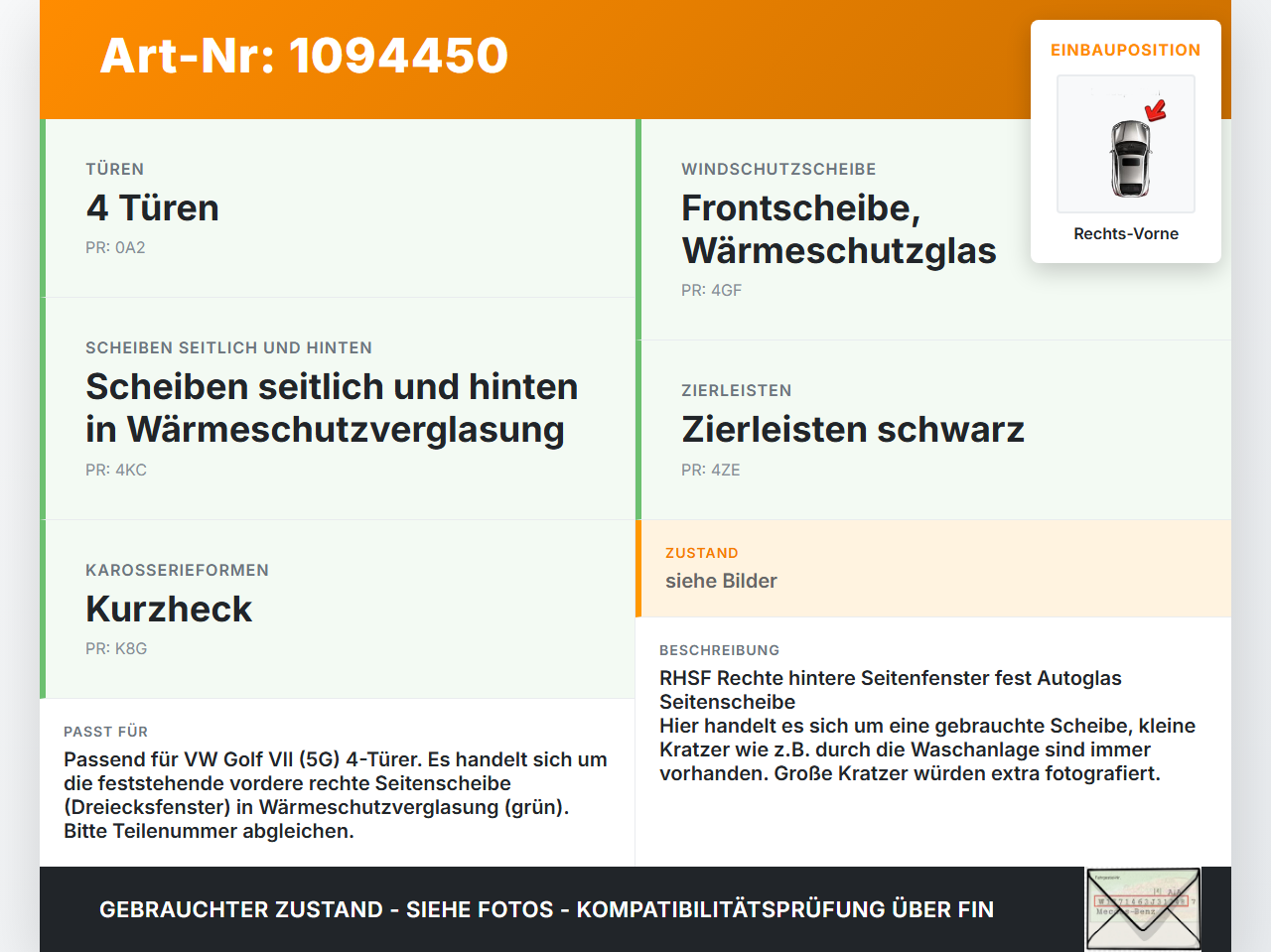Click the Rechts-Vorne position label
The height and width of the screenshot is (952, 1271).
coord(1126,233)
